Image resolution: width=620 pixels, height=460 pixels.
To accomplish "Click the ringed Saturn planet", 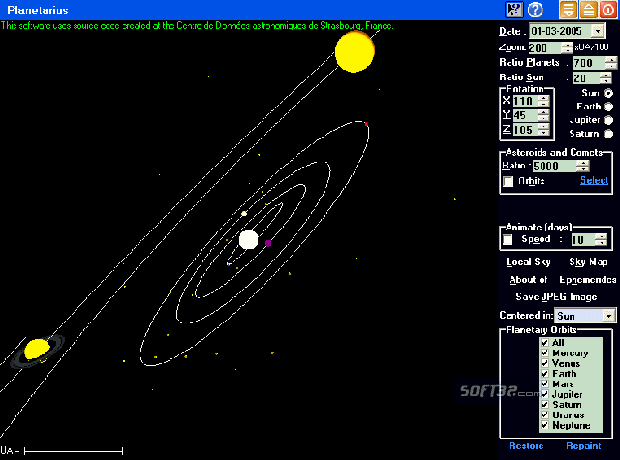I will click(37, 350).
